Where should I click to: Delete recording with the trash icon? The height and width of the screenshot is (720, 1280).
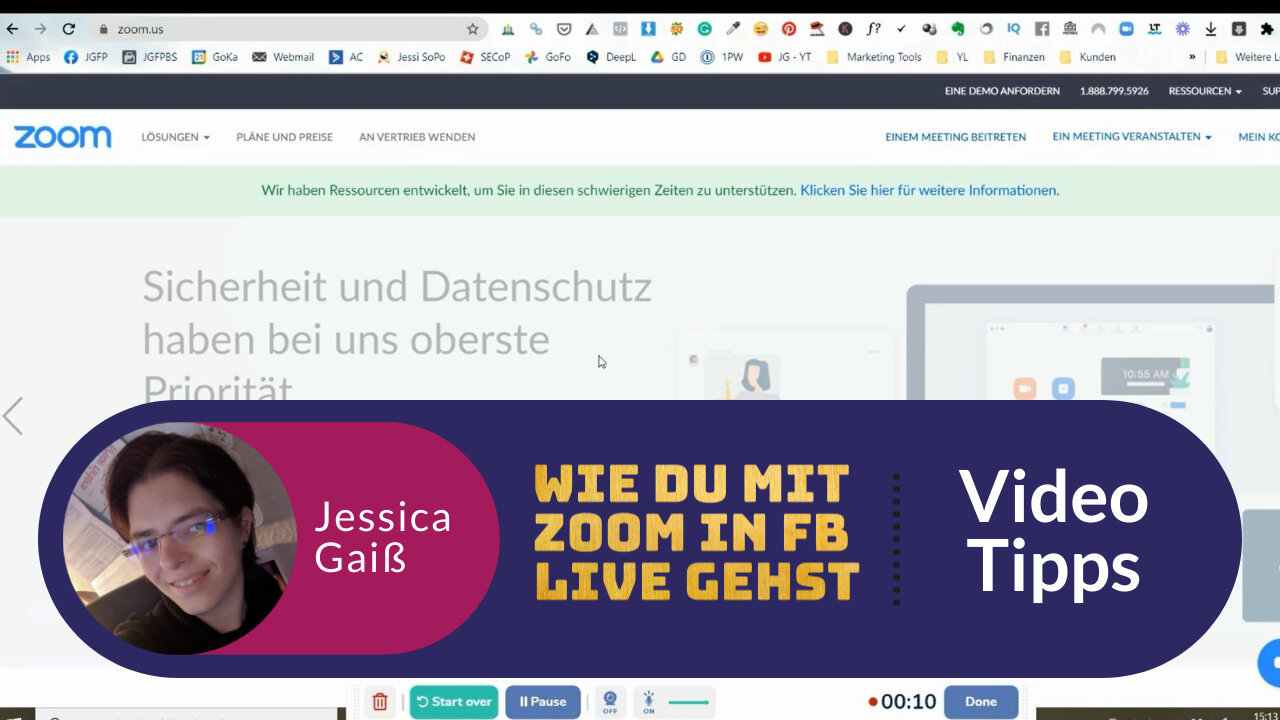coord(380,702)
